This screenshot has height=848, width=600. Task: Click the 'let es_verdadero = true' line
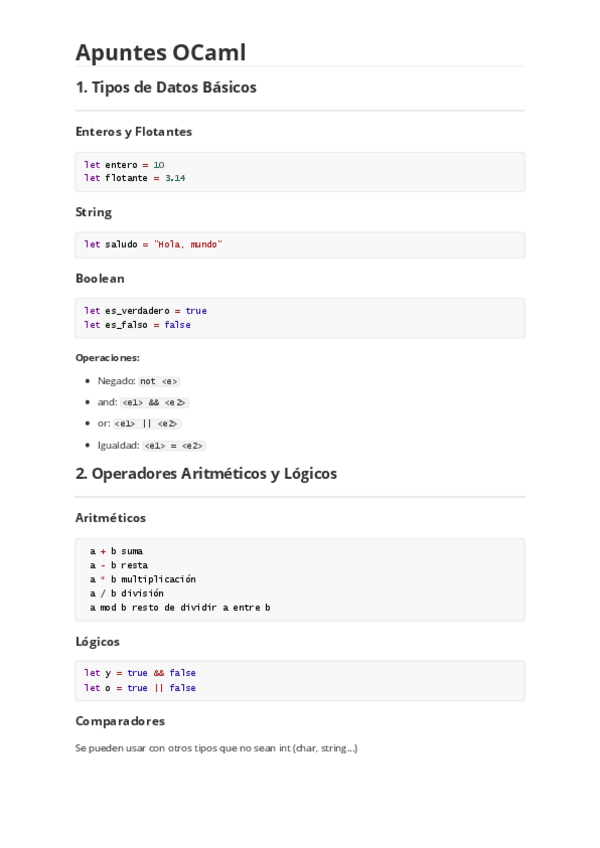[x=145, y=310]
